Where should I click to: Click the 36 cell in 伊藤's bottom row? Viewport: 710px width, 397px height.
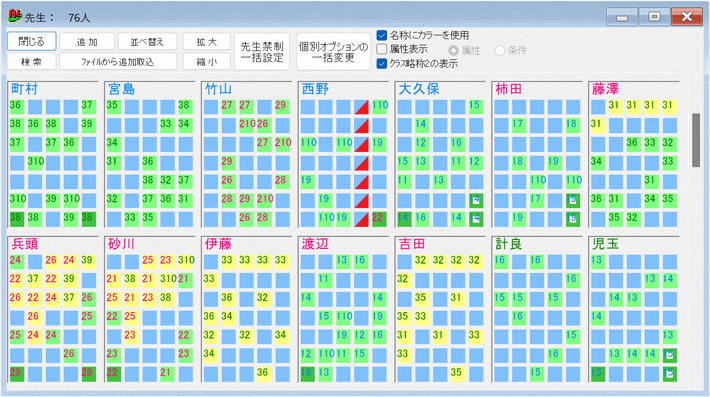tap(264, 374)
